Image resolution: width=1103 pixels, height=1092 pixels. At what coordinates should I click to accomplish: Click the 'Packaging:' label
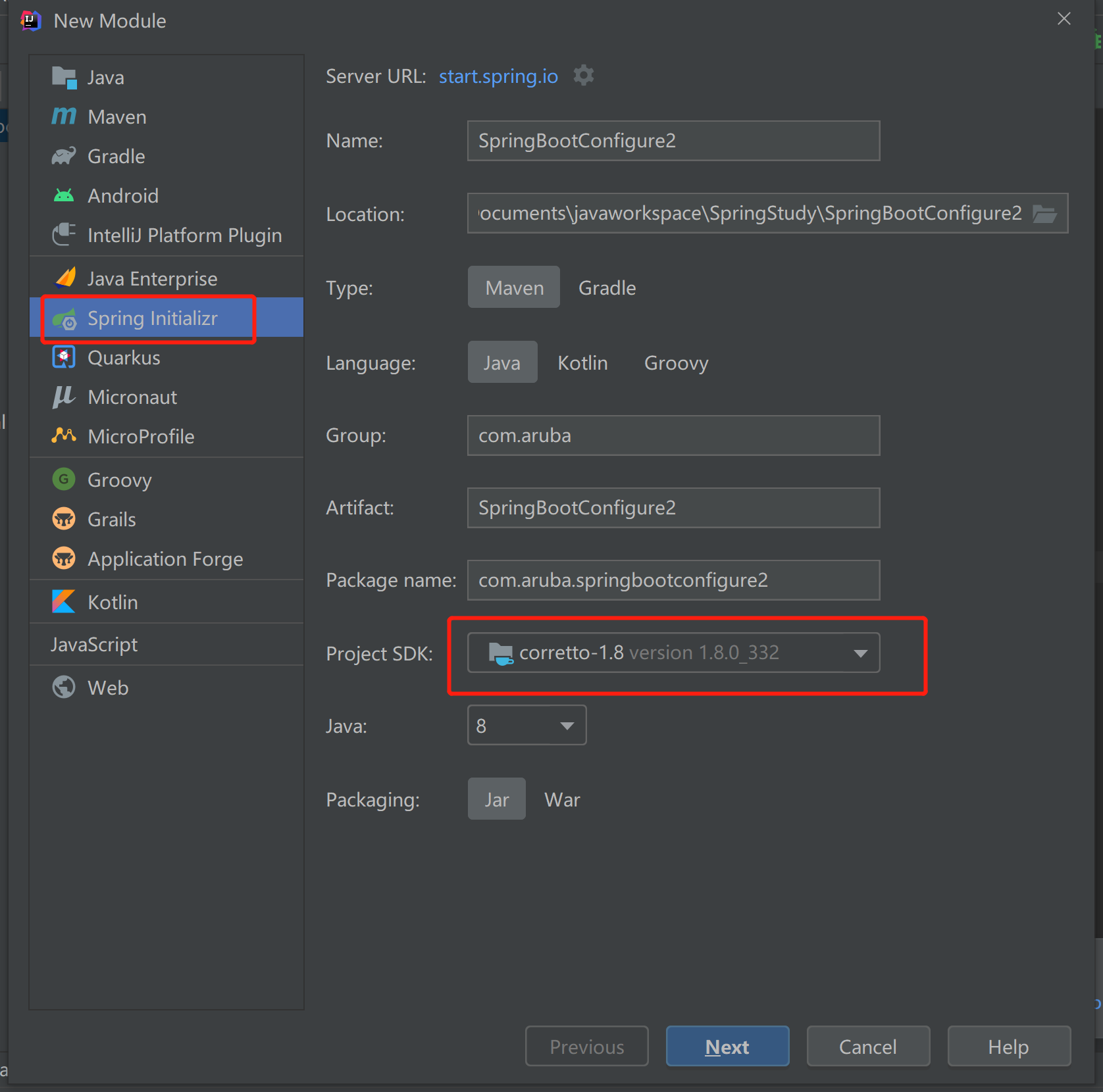(372, 799)
